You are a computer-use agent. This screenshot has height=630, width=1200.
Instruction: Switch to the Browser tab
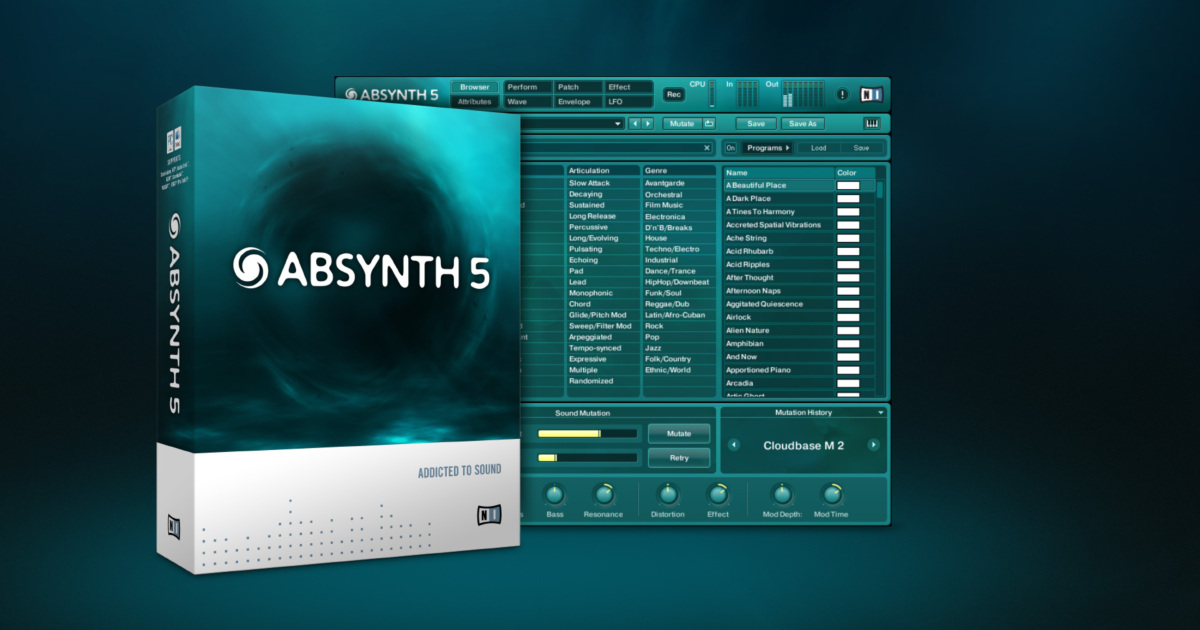pyautogui.click(x=475, y=87)
